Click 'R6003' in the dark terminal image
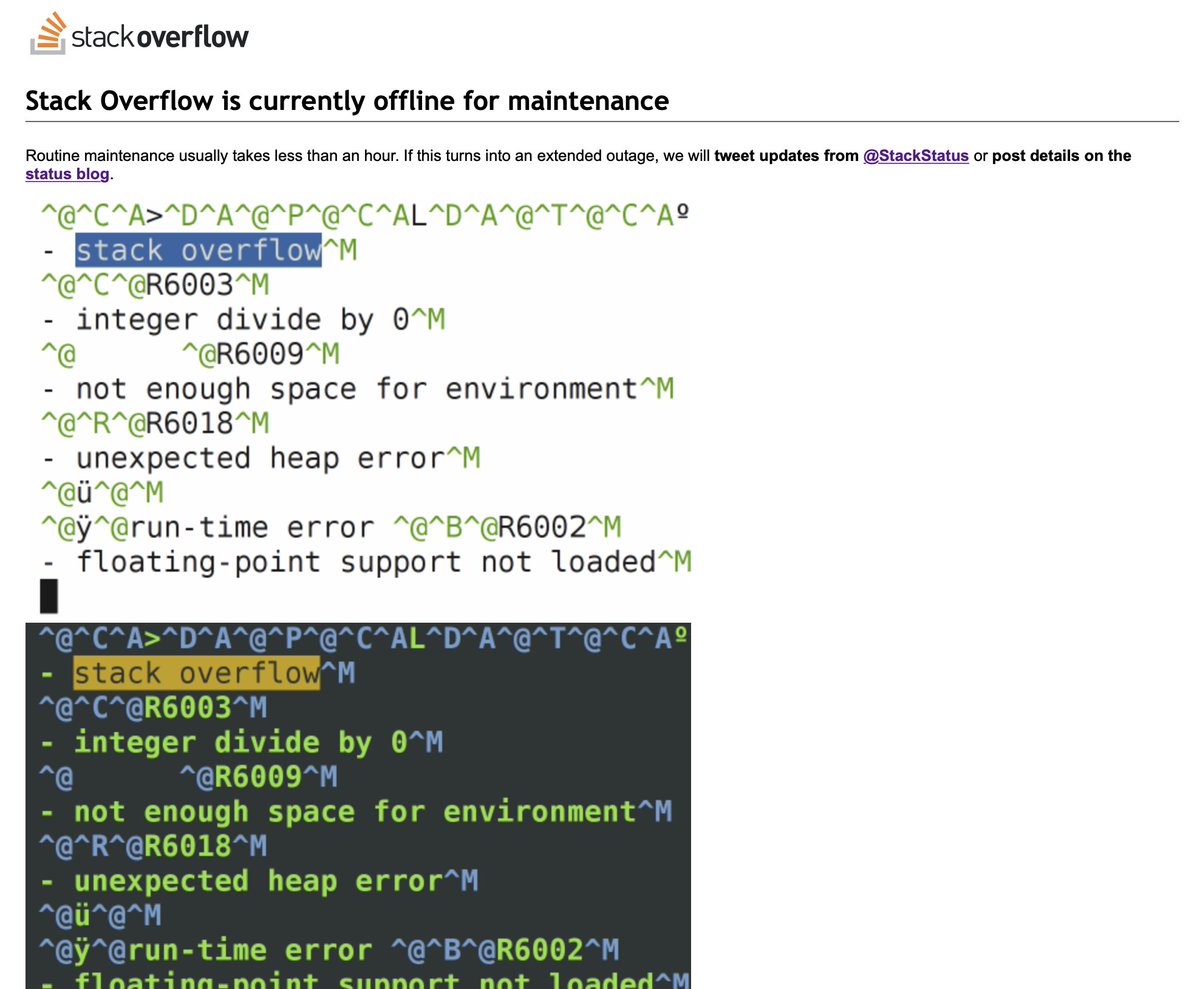Screen dimensions: 1200x989 click(187, 708)
